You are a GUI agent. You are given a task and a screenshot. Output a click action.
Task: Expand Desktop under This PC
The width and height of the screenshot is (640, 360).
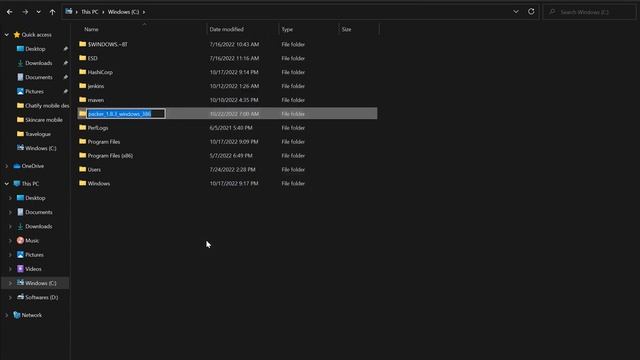[x=10, y=198]
